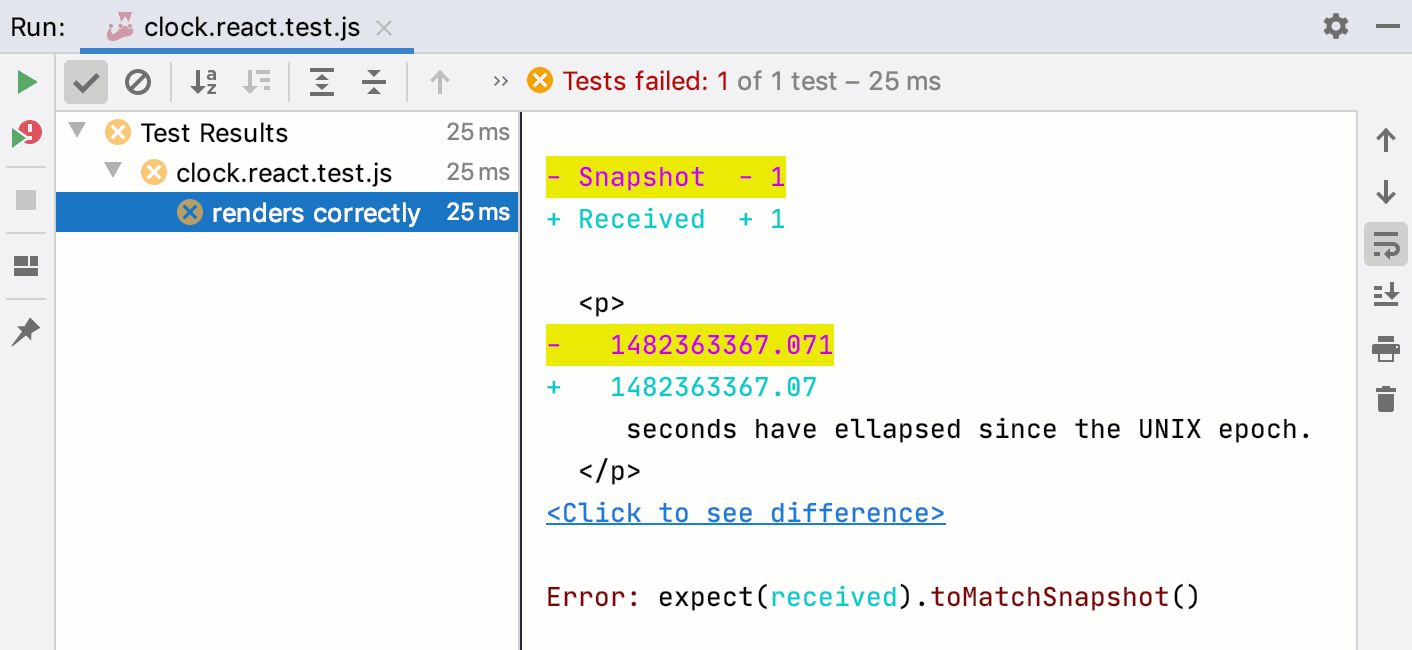Toggle visibility of ignored tests
Image resolution: width=1412 pixels, height=650 pixels.
139,81
